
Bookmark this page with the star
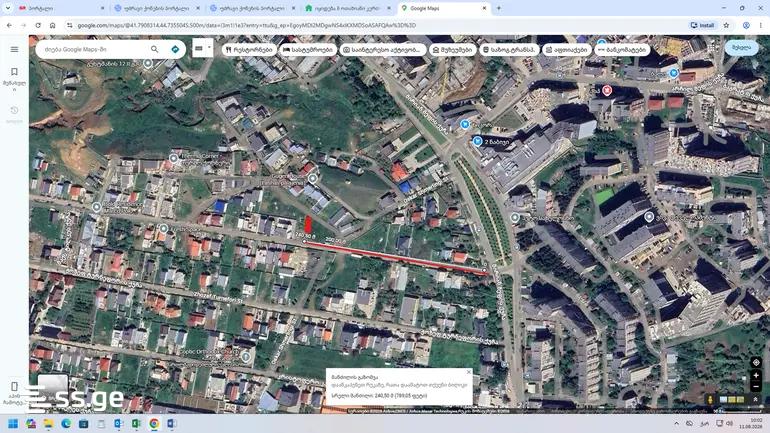point(726,25)
